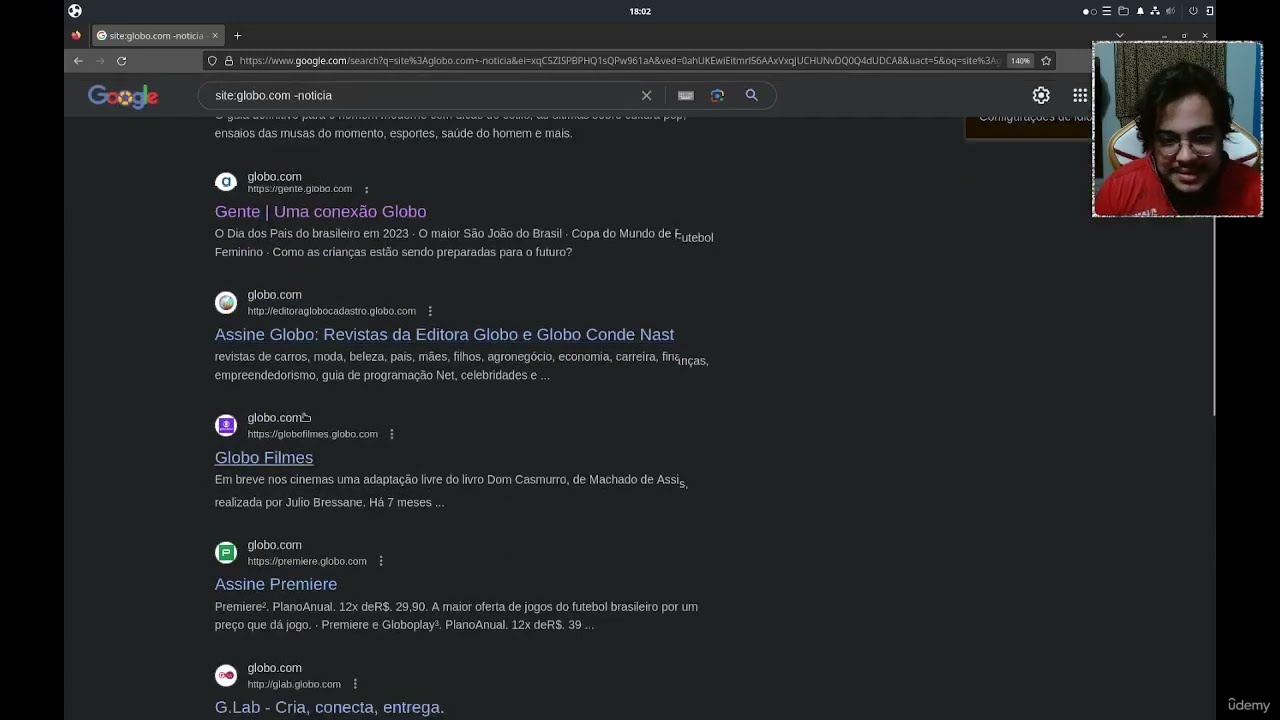Viewport: 1280px width, 720px height.
Task: Clear the Google search box text
Action: (646, 95)
